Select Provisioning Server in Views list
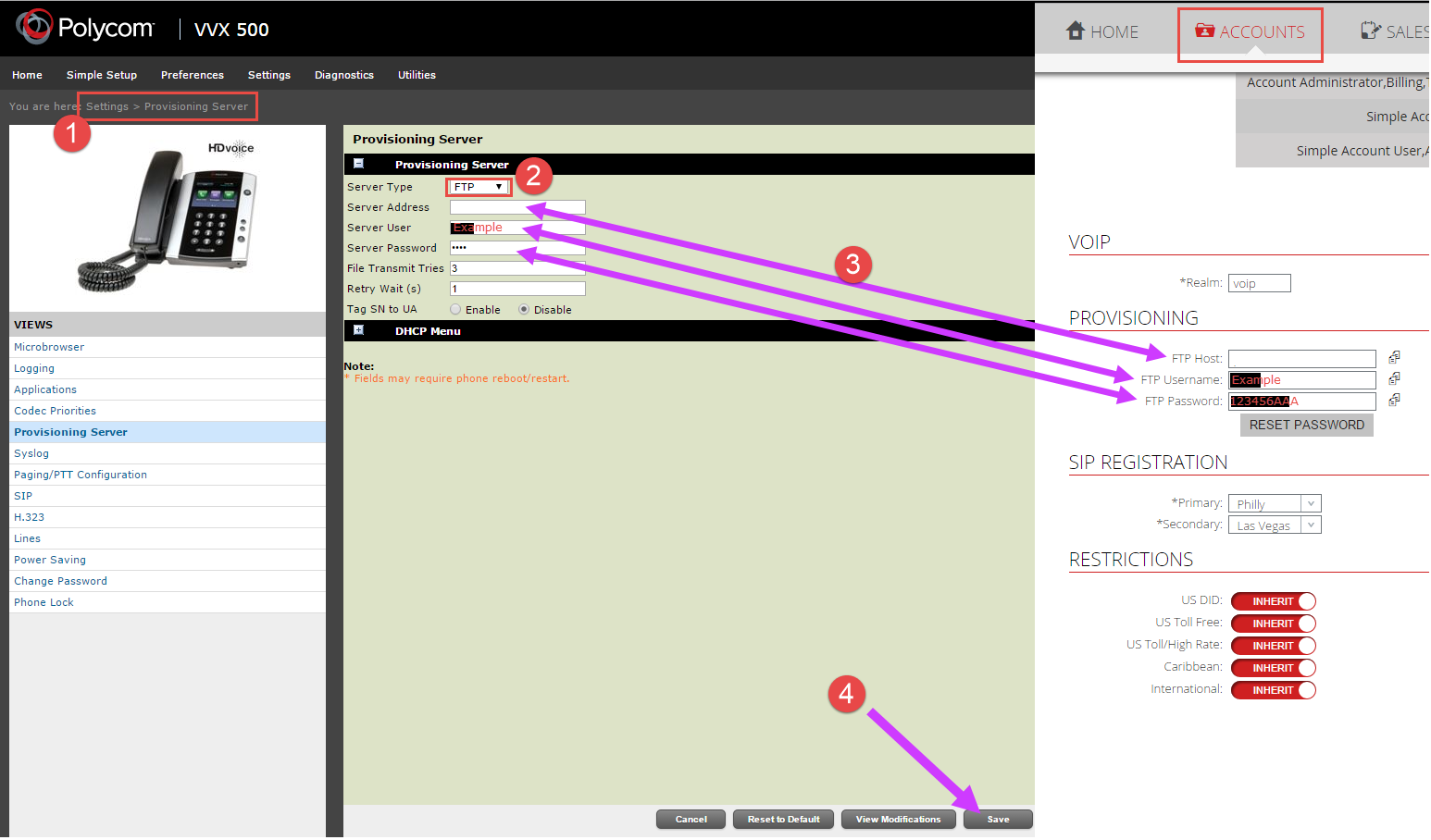Screen dimensions: 1431x840 click(x=168, y=432)
